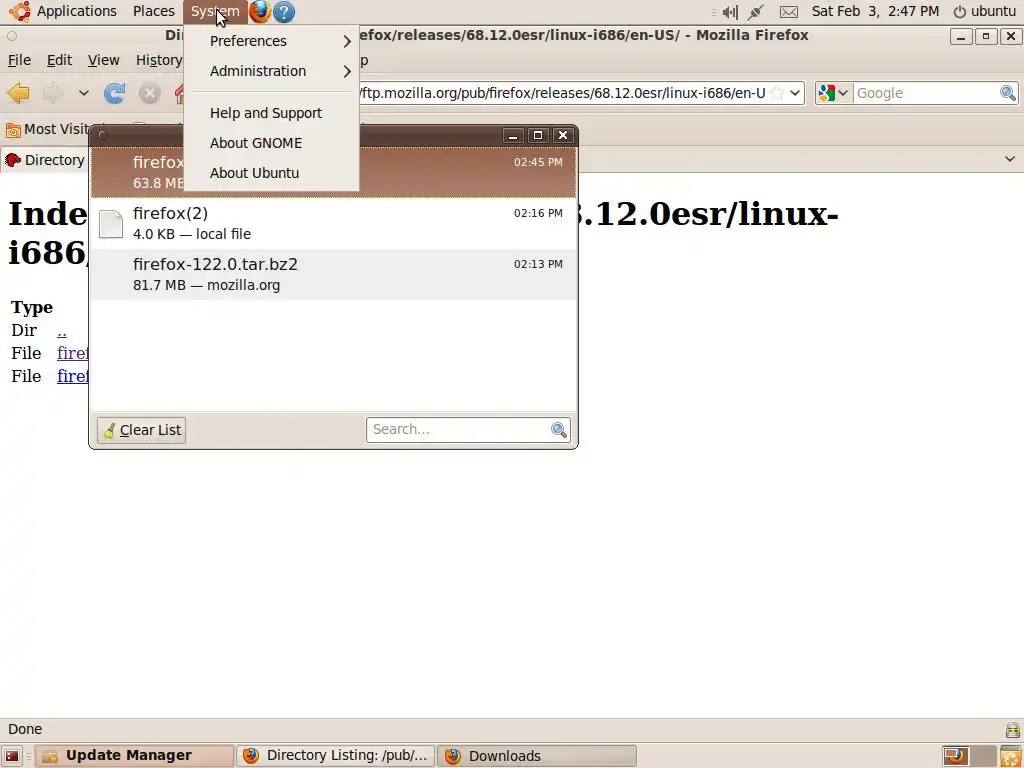1024x768 pixels.
Task: Click the trash icon in bottom panel
Action: click(x=1011, y=756)
